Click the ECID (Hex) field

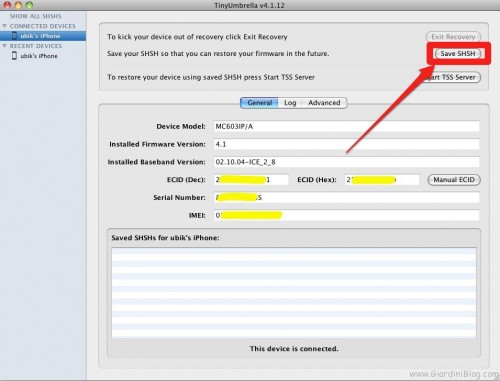(382, 180)
